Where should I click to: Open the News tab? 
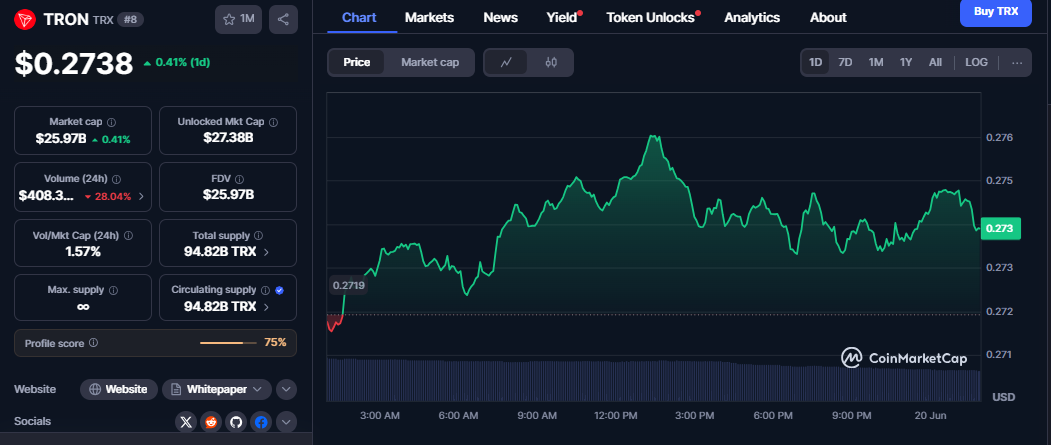pyautogui.click(x=500, y=17)
